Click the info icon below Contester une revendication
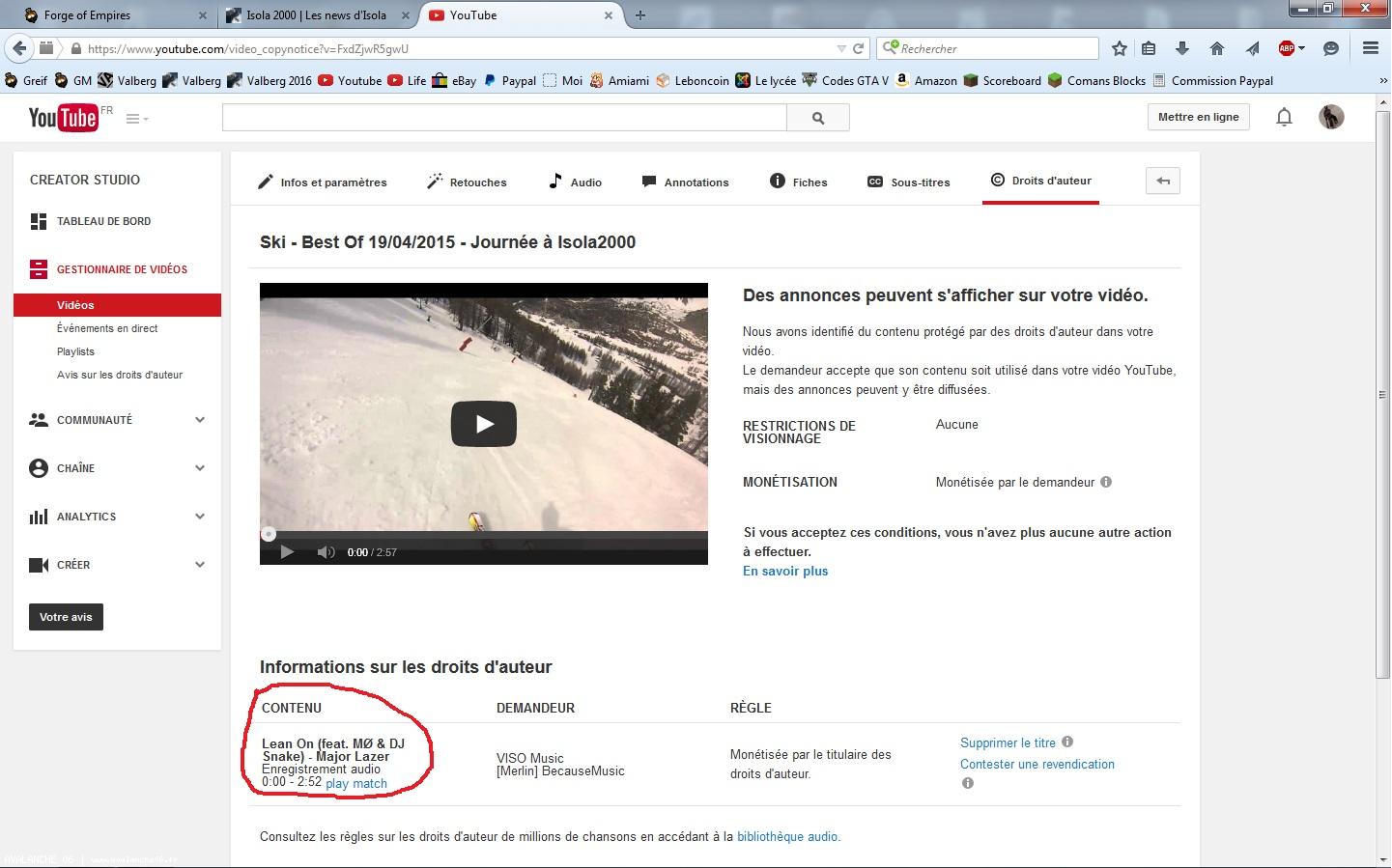This screenshot has height=868, width=1392. coord(967,783)
